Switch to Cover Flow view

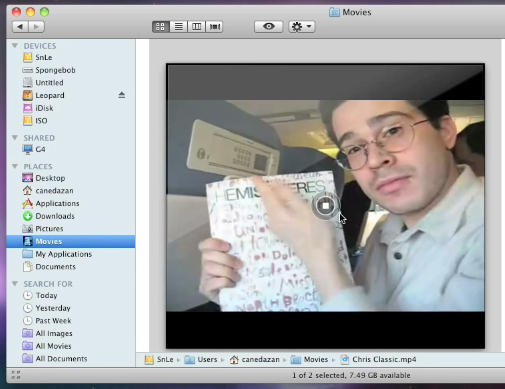click(x=215, y=26)
